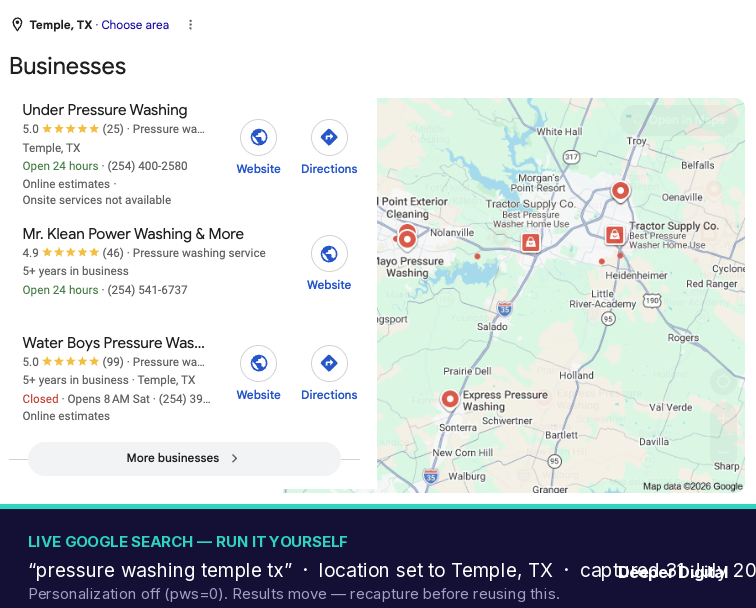Select the red map pin near Troy
Screen dimensions: 756x608
pos(621,191)
